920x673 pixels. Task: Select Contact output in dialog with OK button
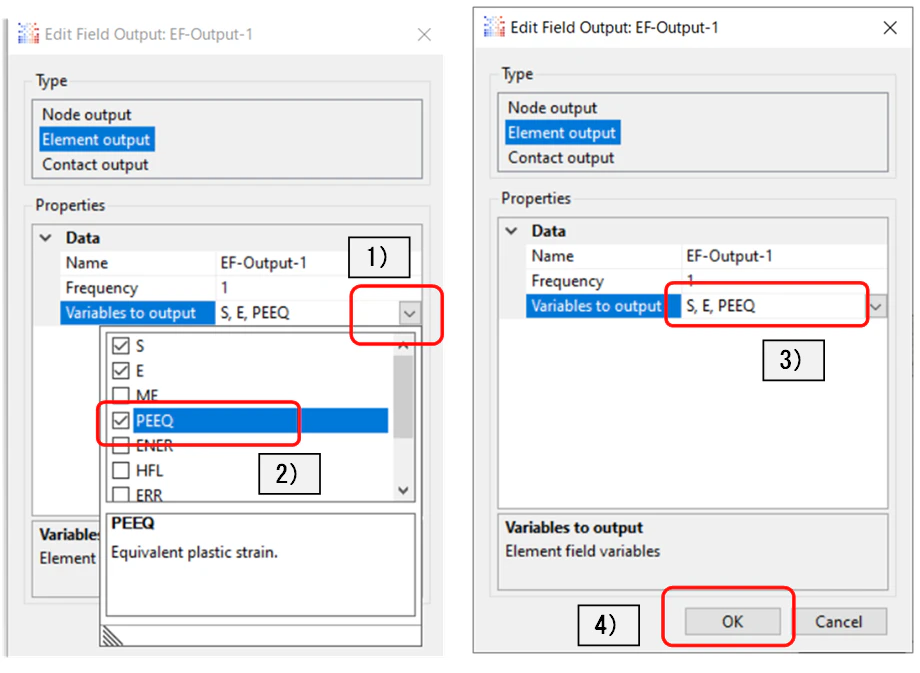point(561,158)
